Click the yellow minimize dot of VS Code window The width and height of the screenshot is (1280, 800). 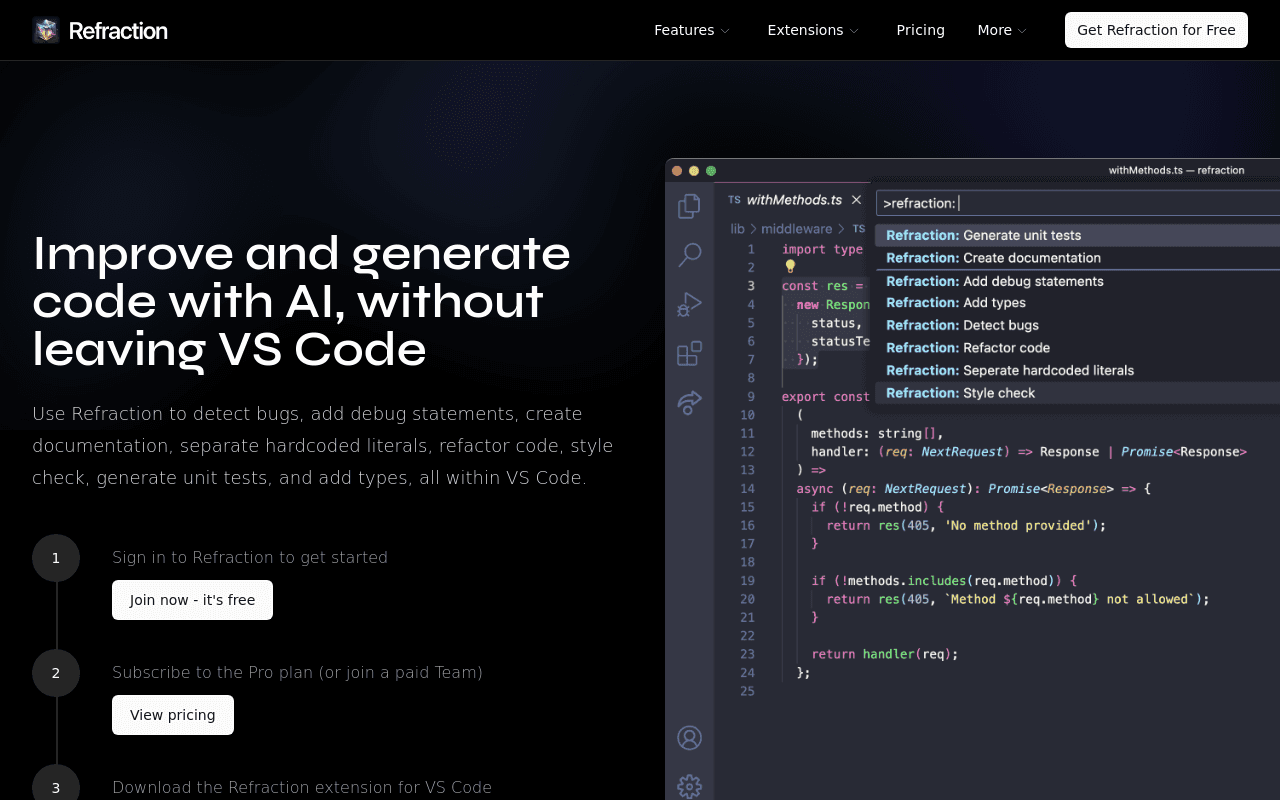(x=694, y=171)
